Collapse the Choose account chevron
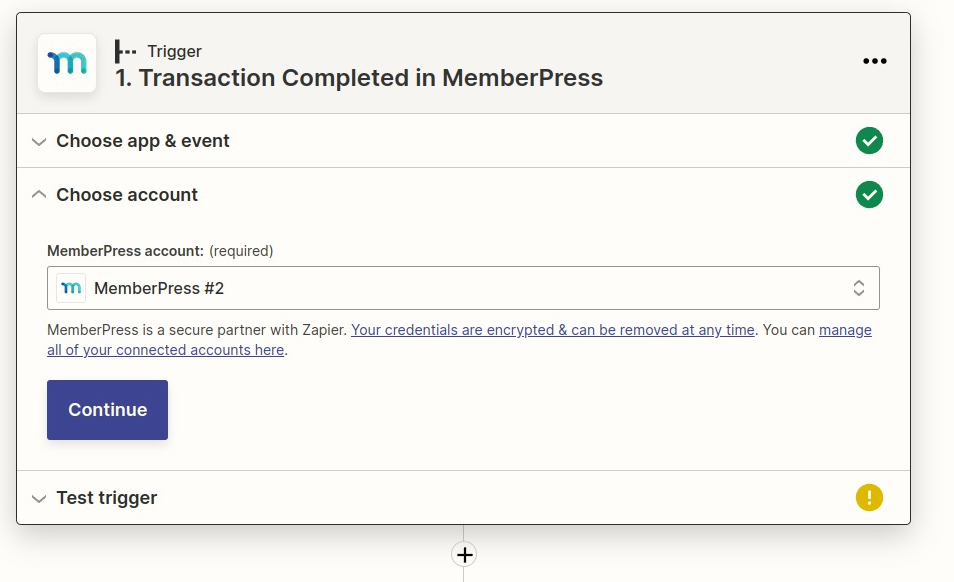The image size is (954, 582). [x=39, y=195]
